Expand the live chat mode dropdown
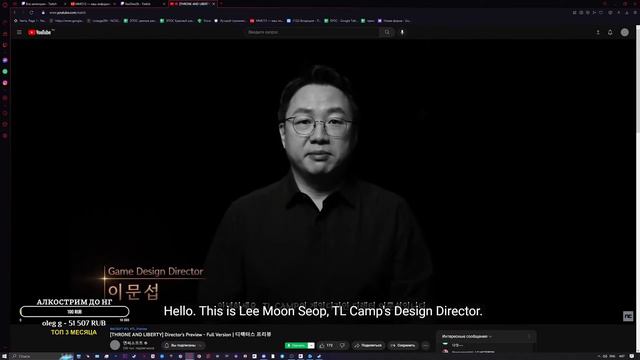Screen dimensions: 640x360 (x=467, y=337)
